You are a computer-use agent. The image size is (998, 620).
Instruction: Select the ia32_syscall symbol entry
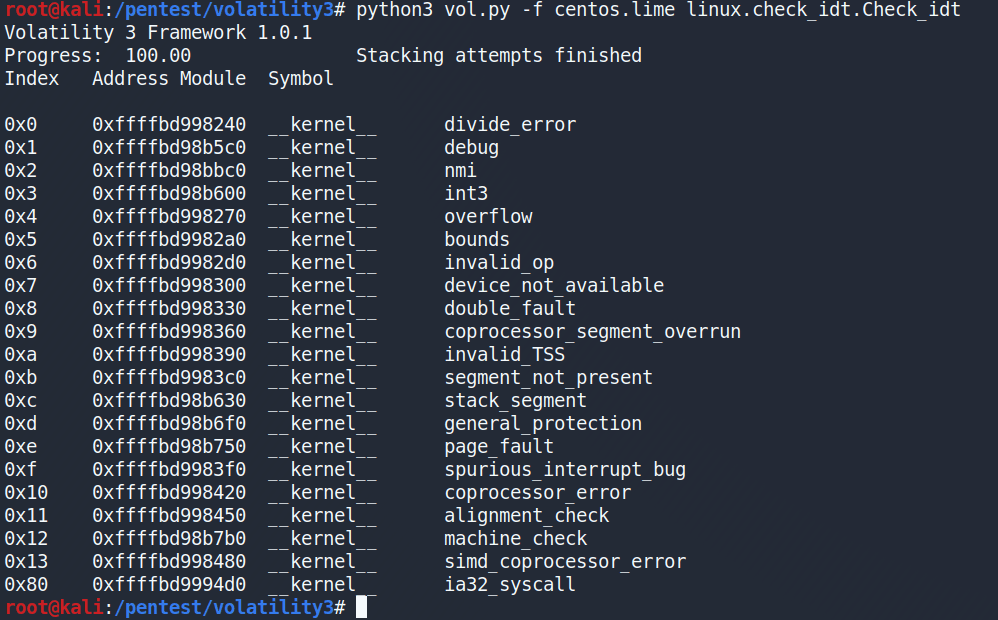pyautogui.click(x=510, y=585)
